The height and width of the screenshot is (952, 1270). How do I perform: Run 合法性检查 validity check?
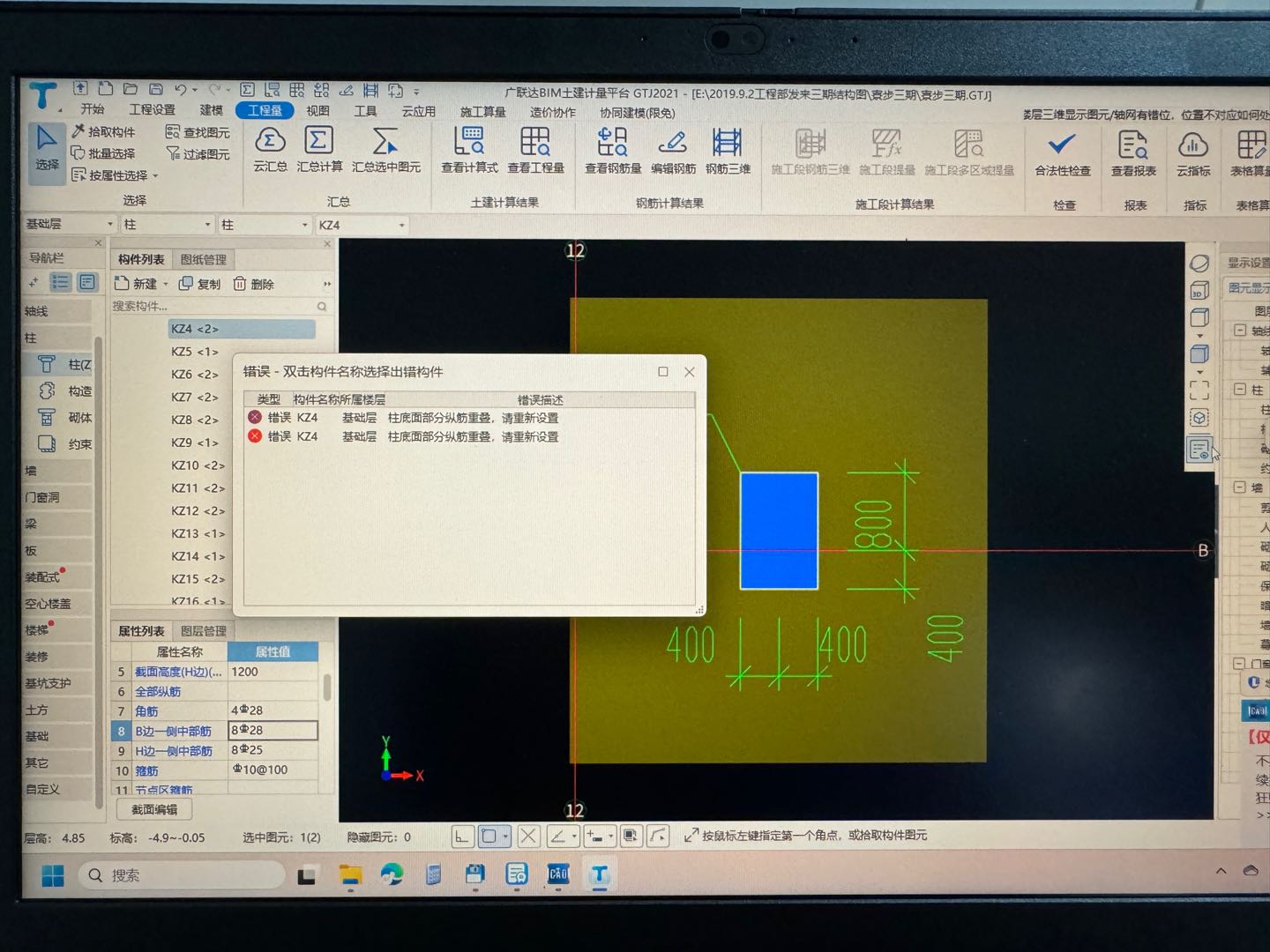tap(1063, 152)
